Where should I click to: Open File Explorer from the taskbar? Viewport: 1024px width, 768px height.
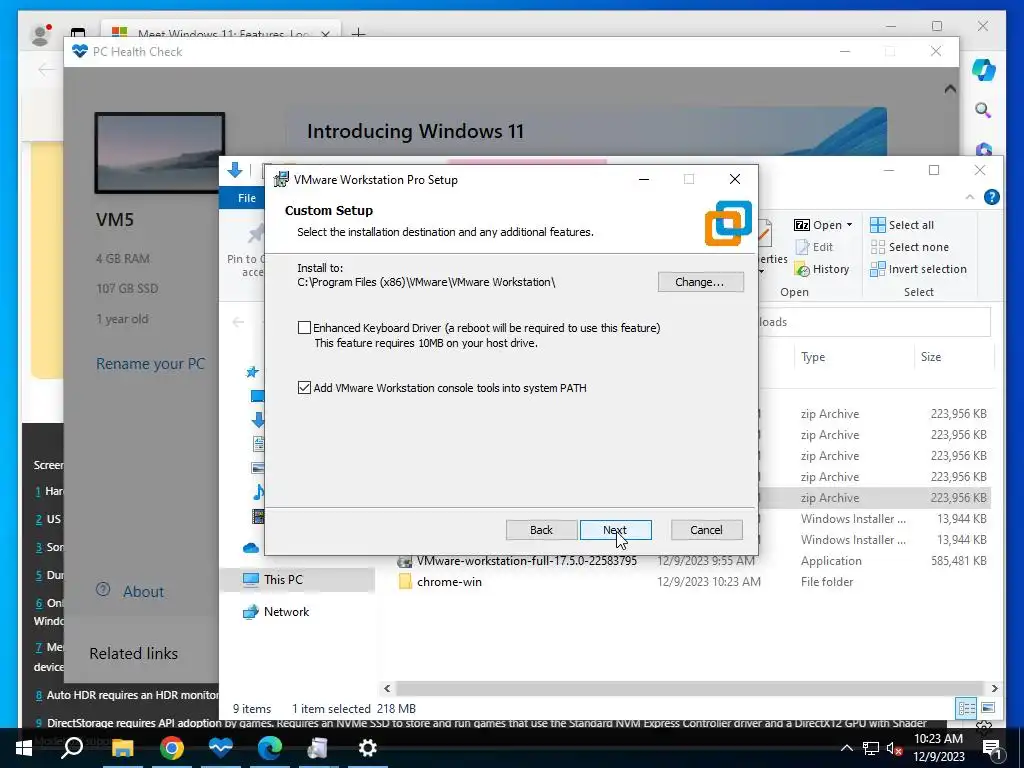(x=122, y=748)
